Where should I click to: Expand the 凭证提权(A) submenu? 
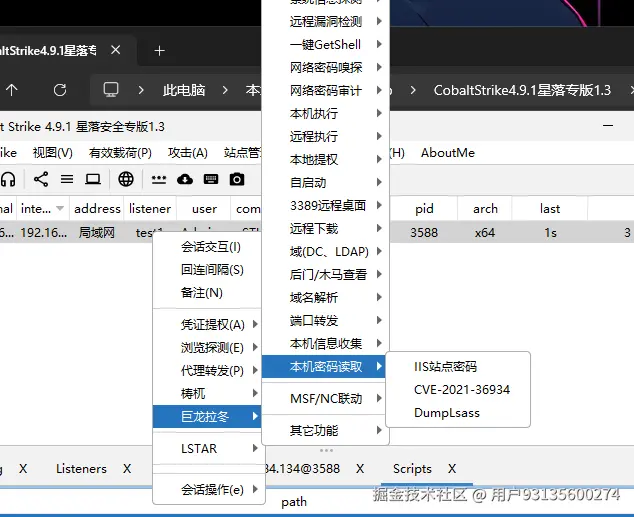coord(207,324)
